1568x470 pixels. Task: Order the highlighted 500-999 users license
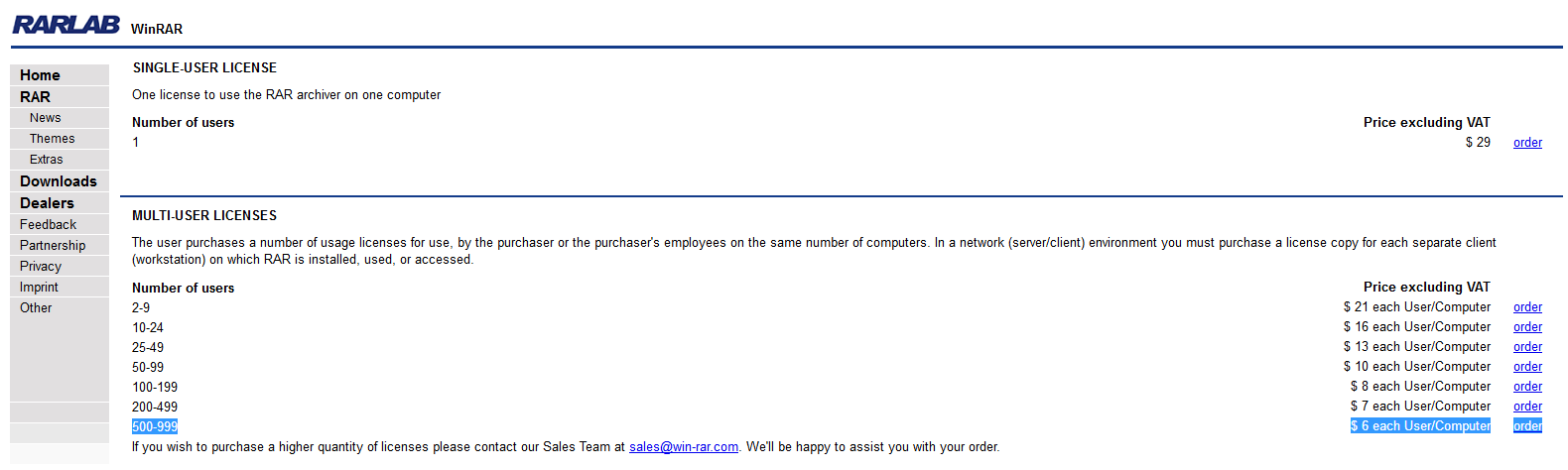click(x=1527, y=426)
